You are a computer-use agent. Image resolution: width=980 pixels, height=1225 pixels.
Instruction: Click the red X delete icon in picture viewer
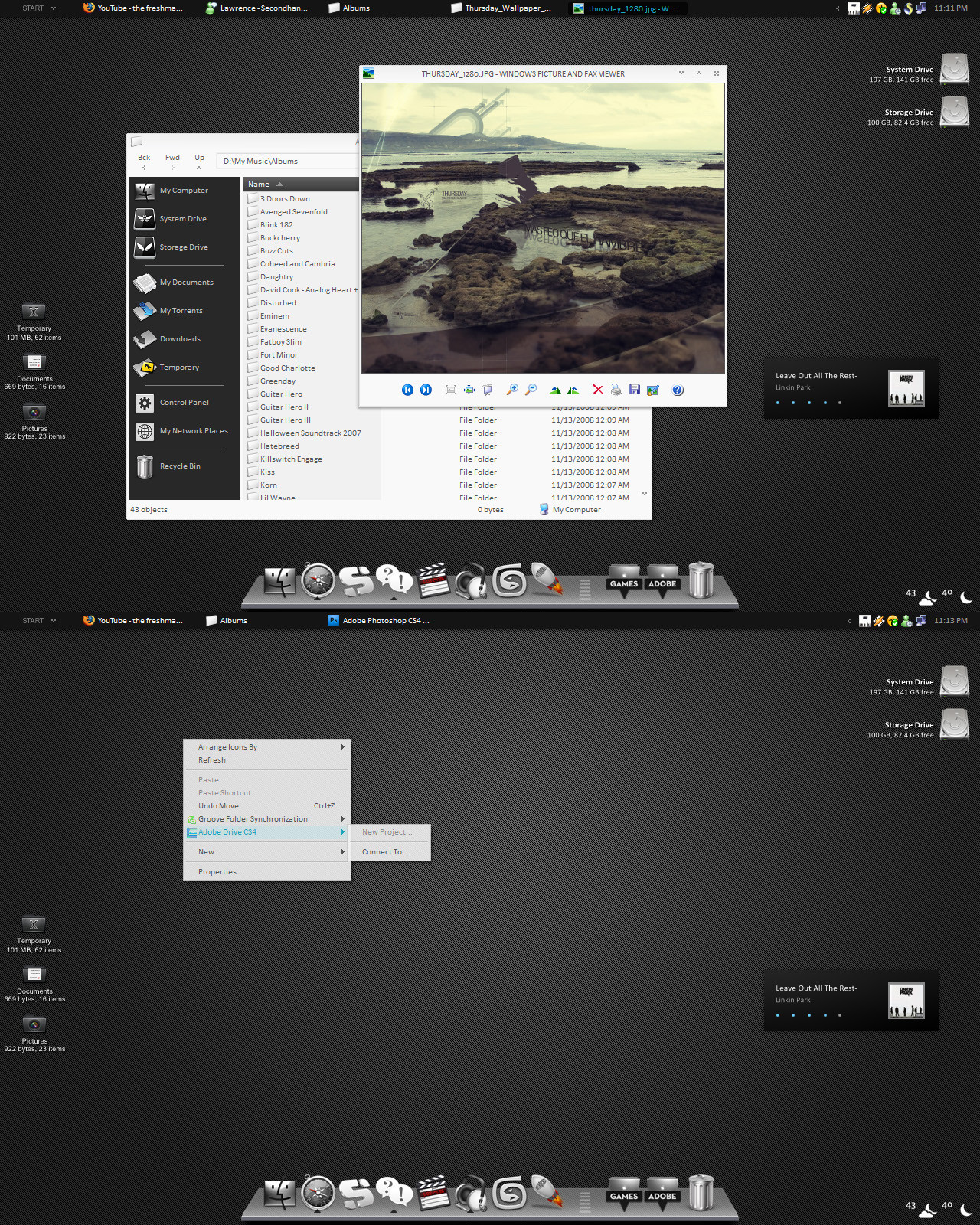point(598,390)
